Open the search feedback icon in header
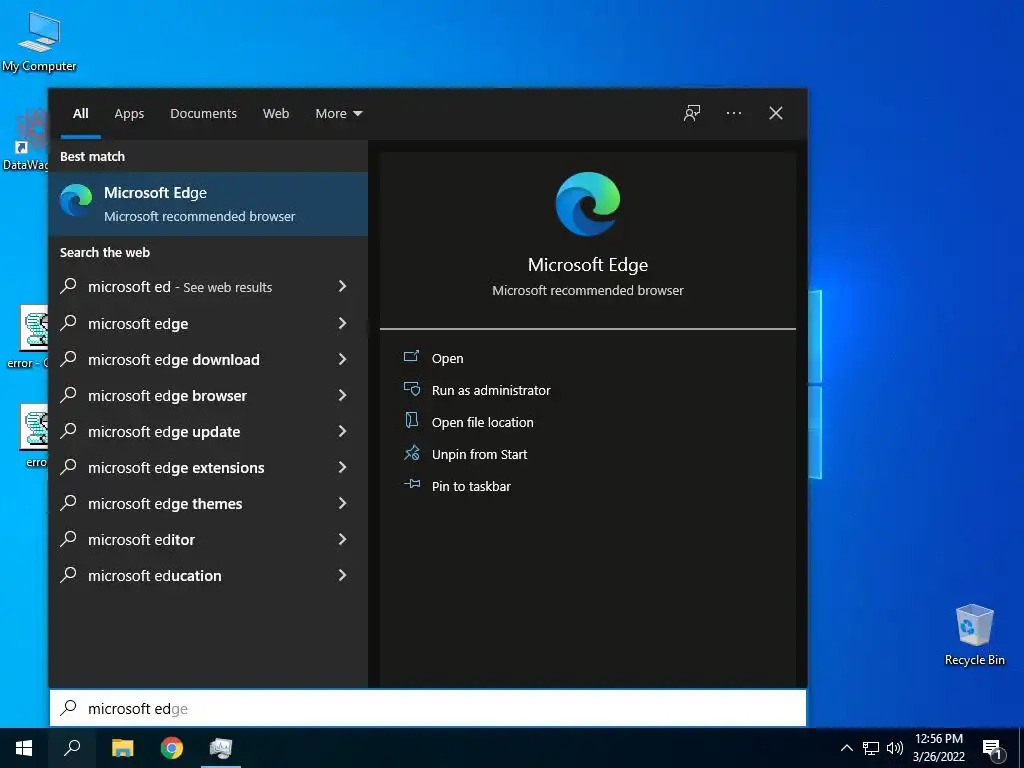1024x768 pixels. (692, 113)
